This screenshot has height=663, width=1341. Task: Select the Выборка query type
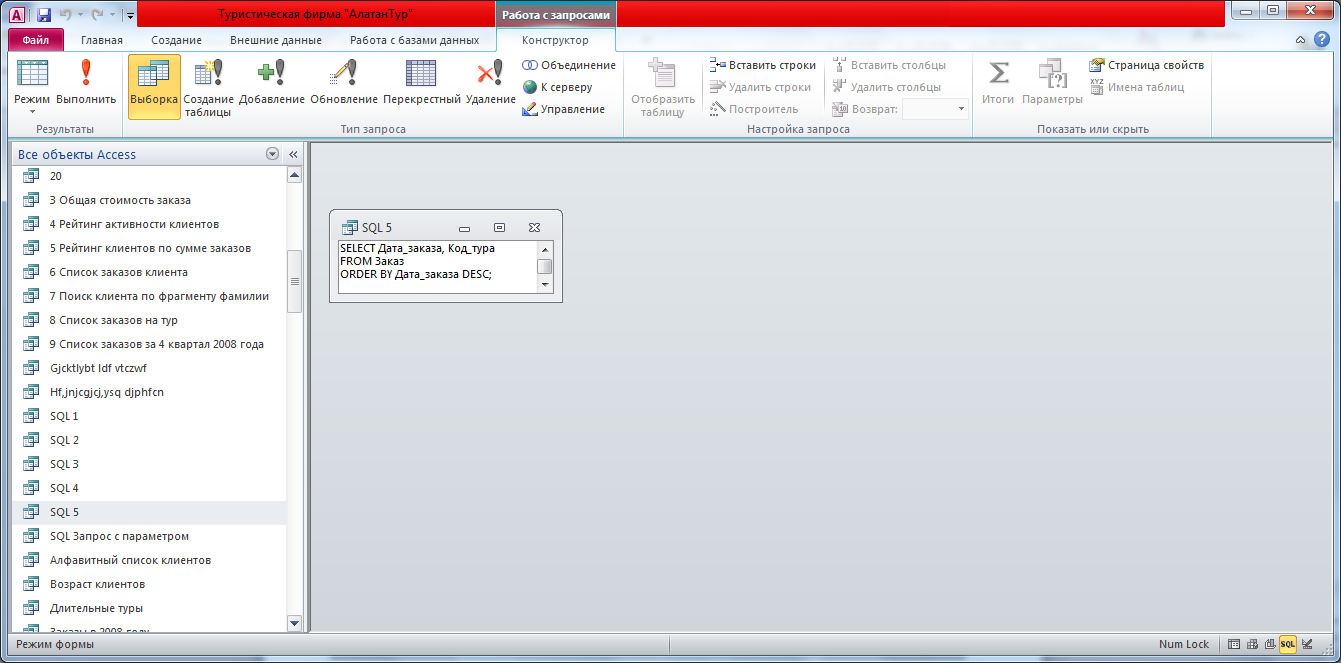154,85
